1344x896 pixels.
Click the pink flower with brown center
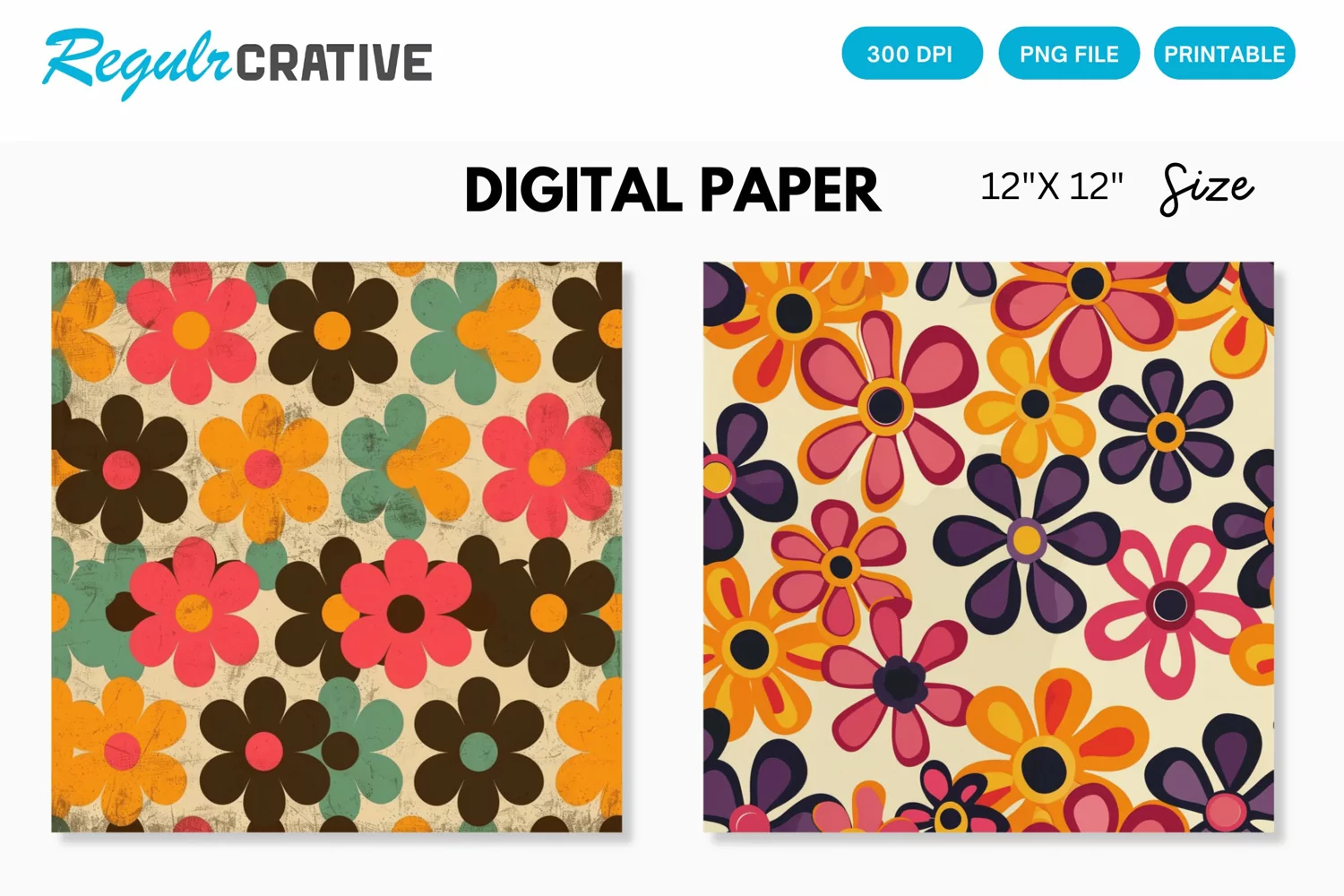[405, 613]
